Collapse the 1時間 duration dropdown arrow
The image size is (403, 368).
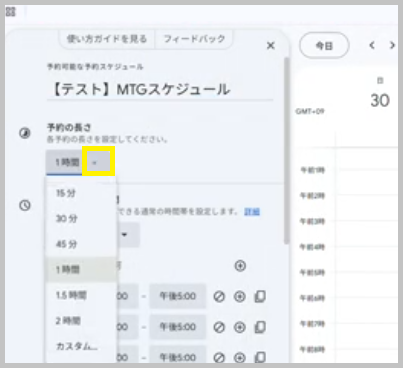click(95, 163)
